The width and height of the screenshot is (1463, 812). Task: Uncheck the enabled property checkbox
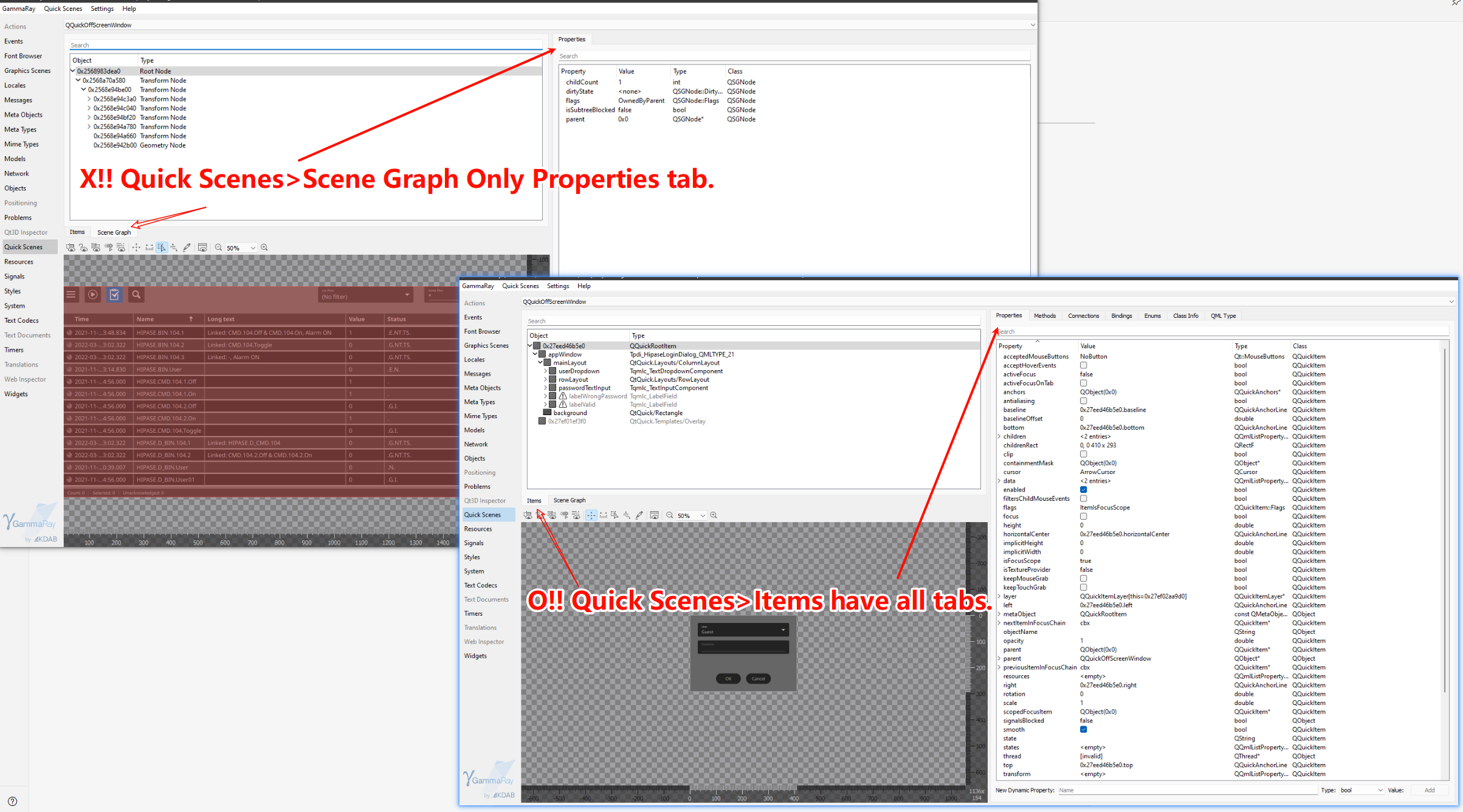tap(1083, 490)
